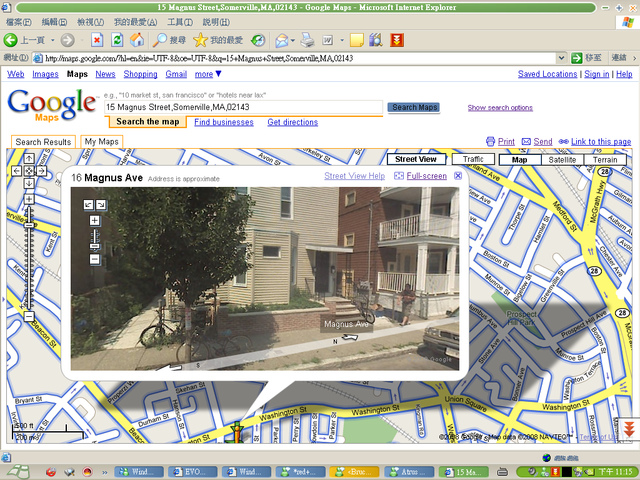Close the Street View bubble
Screen dimensions: 640x480
(x=458, y=176)
